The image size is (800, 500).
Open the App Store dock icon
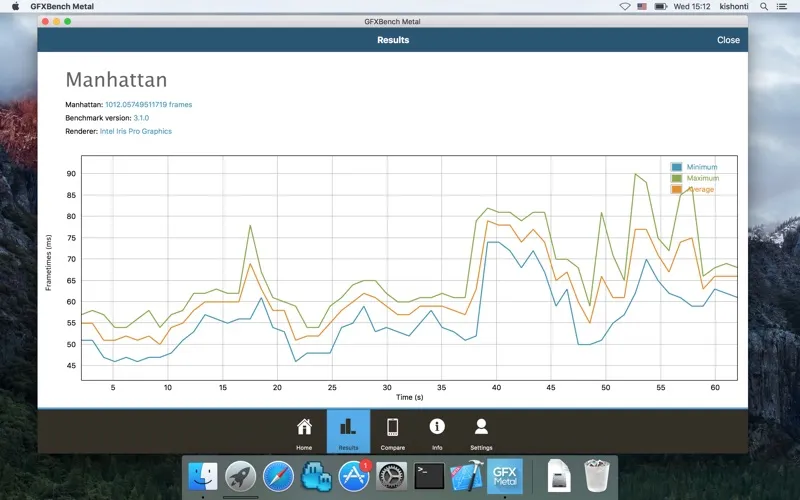pos(354,476)
